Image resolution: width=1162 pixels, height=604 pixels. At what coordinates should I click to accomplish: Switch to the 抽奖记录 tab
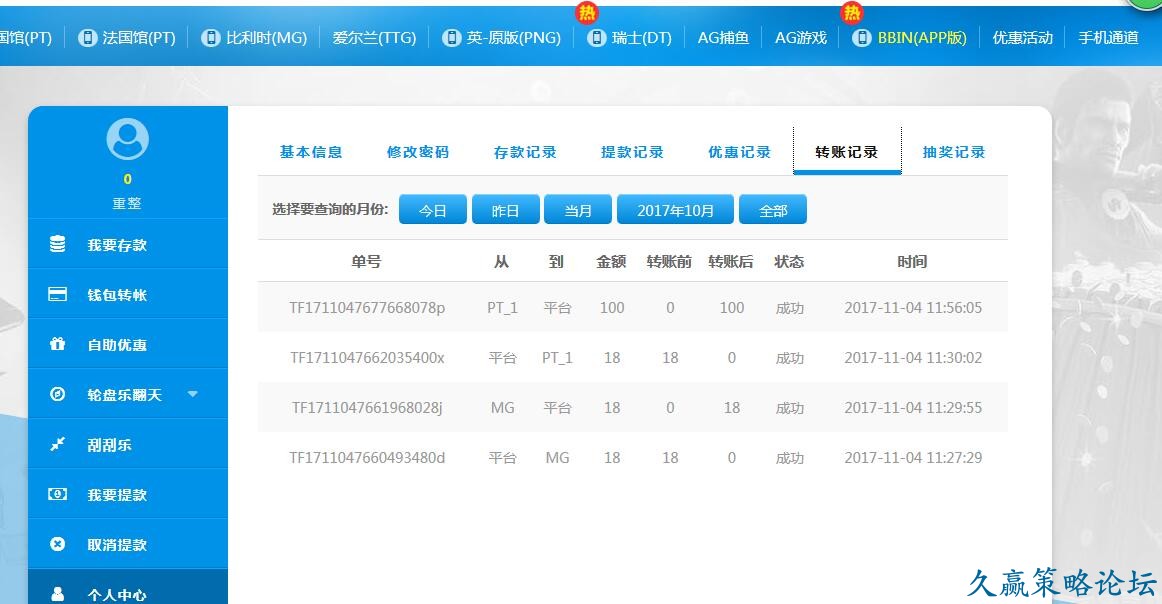(954, 152)
